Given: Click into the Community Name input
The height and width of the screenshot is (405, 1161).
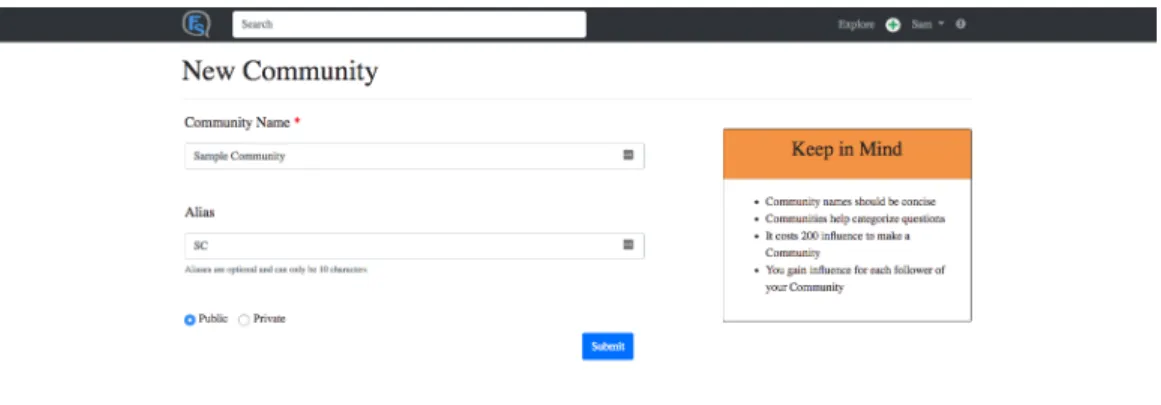Looking at the screenshot, I should [x=415, y=156].
